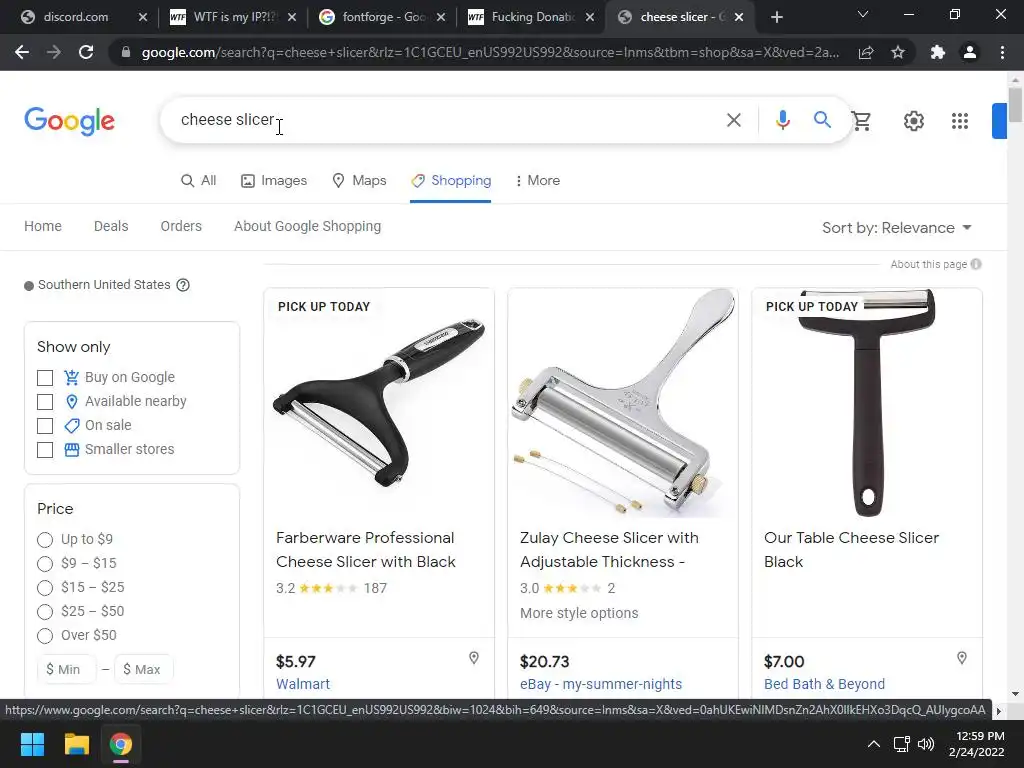
Task: Open Chrome three-dot menu
Action: pos(1002,52)
